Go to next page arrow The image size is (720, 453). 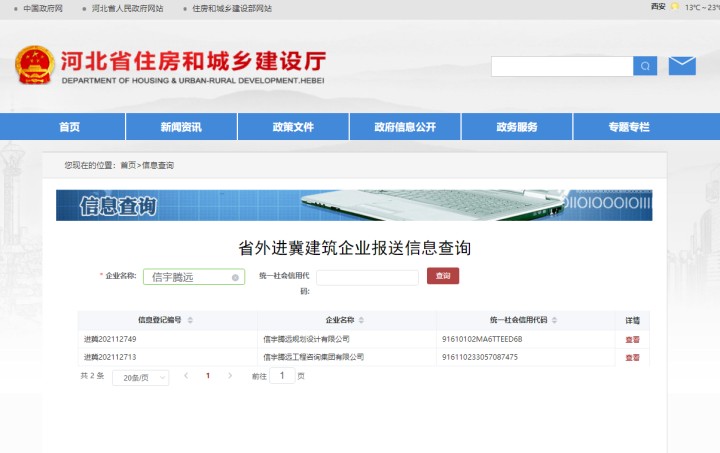(x=230, y=375)
